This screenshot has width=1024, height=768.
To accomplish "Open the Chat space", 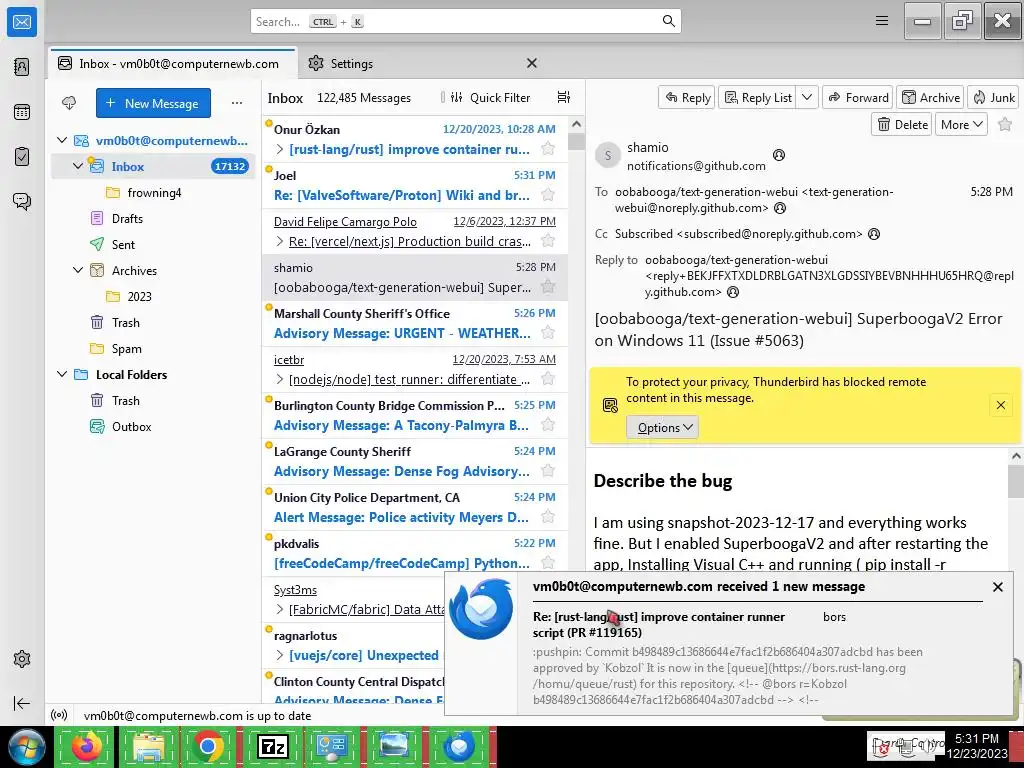I will [x=22, y=201].
